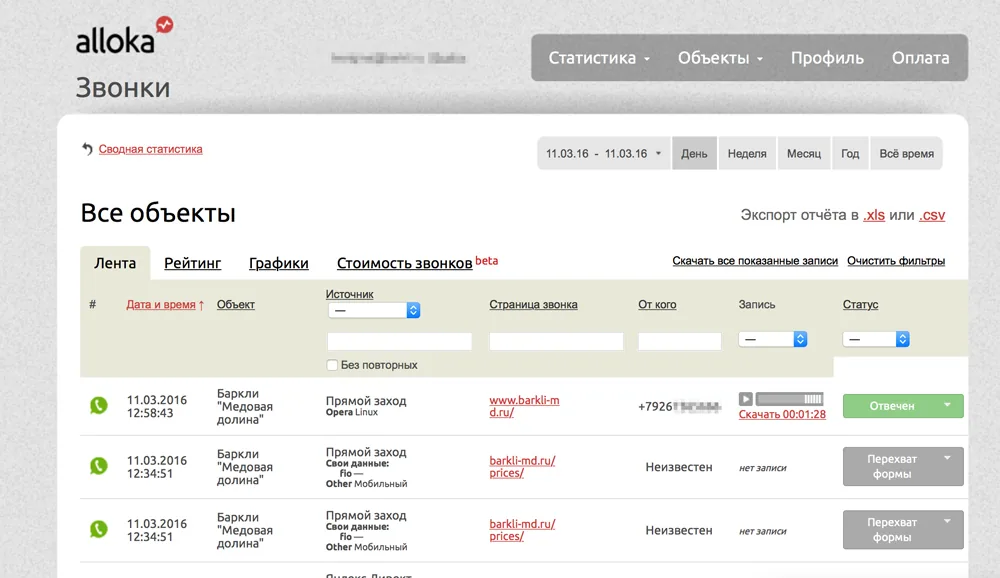
Task: Click the Страница звонка filter field
Action: coord(556,341)
